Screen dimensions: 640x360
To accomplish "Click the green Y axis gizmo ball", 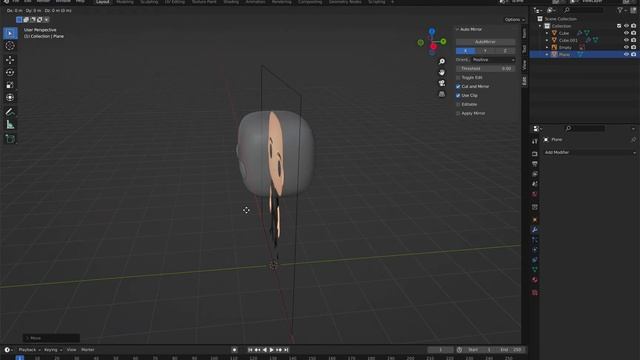I will pos(443,41).
